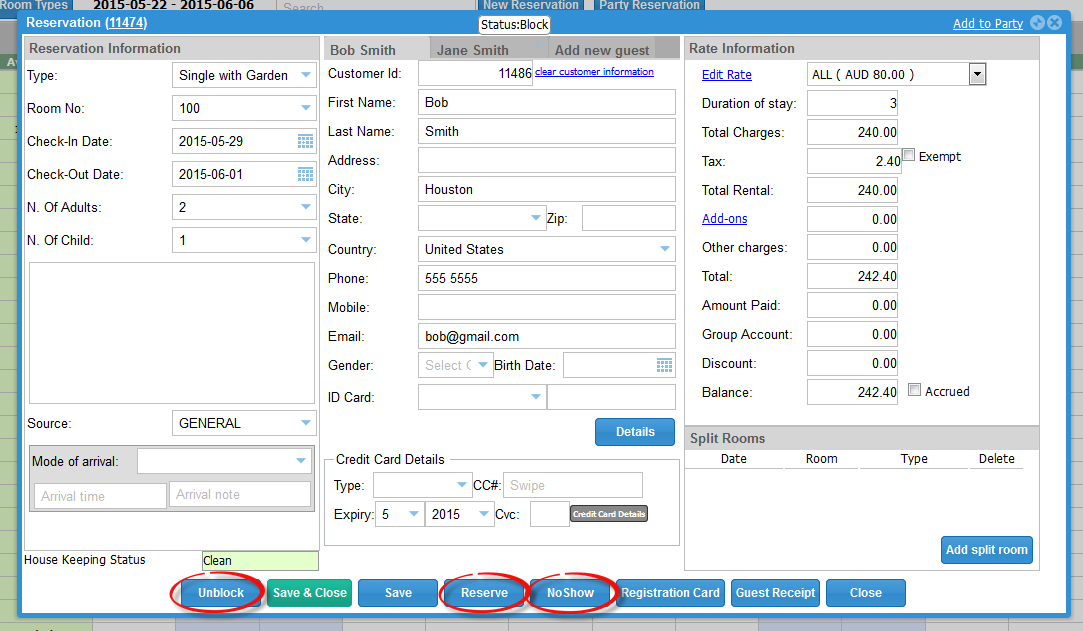Click the House Keeping Status Clean field
The height and width of the screenshot is (631, 1083).
(260, 561)
